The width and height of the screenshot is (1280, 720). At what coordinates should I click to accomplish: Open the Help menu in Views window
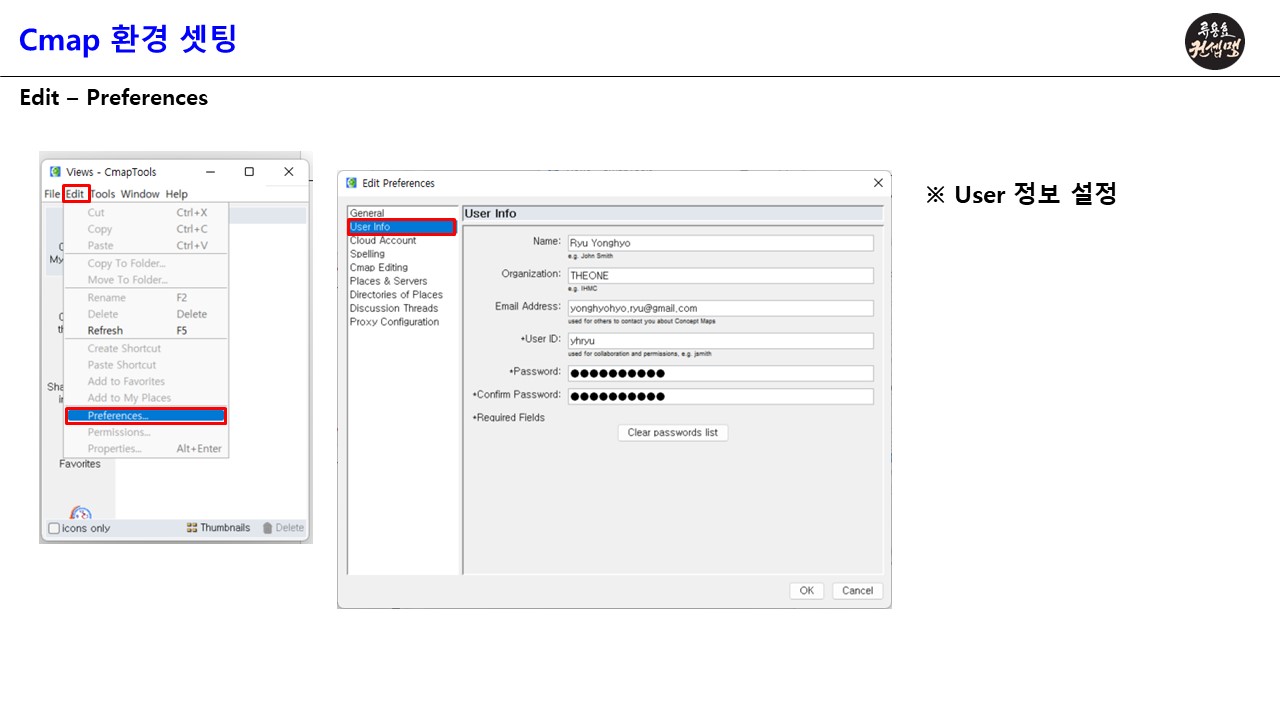point(176,194)
